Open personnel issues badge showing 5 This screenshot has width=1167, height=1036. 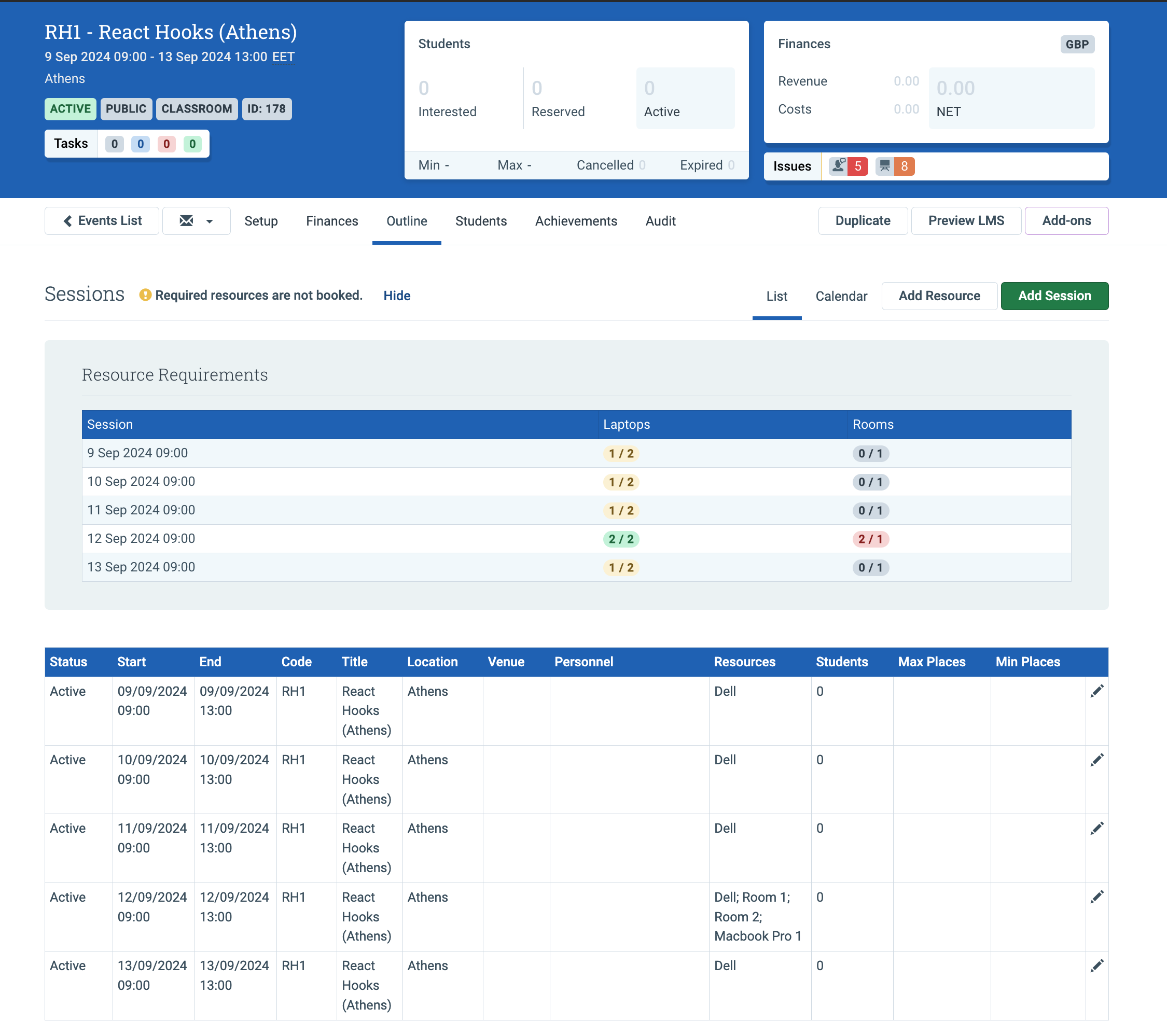coord(849,166)
